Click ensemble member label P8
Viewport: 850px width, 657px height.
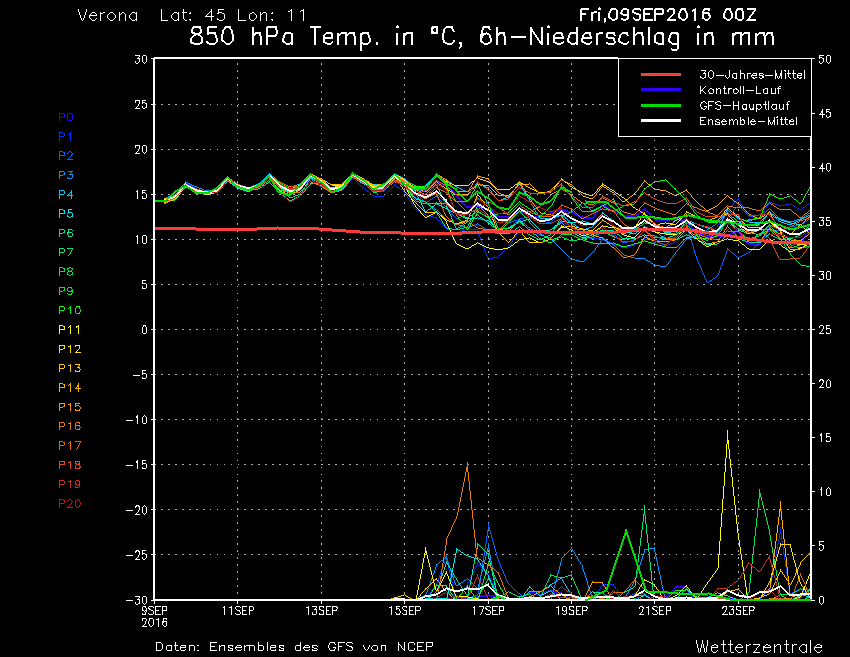point(66,272)
